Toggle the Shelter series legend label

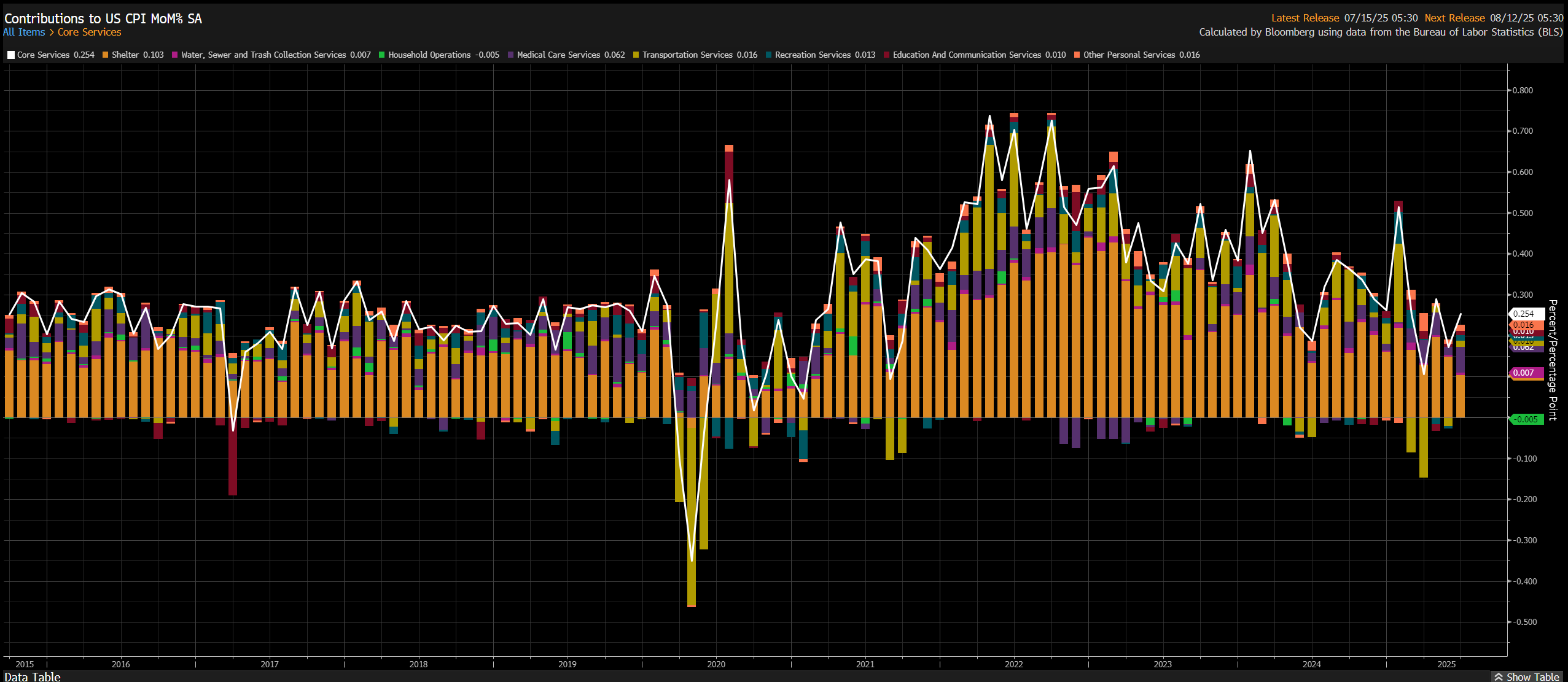coord(125,55)
